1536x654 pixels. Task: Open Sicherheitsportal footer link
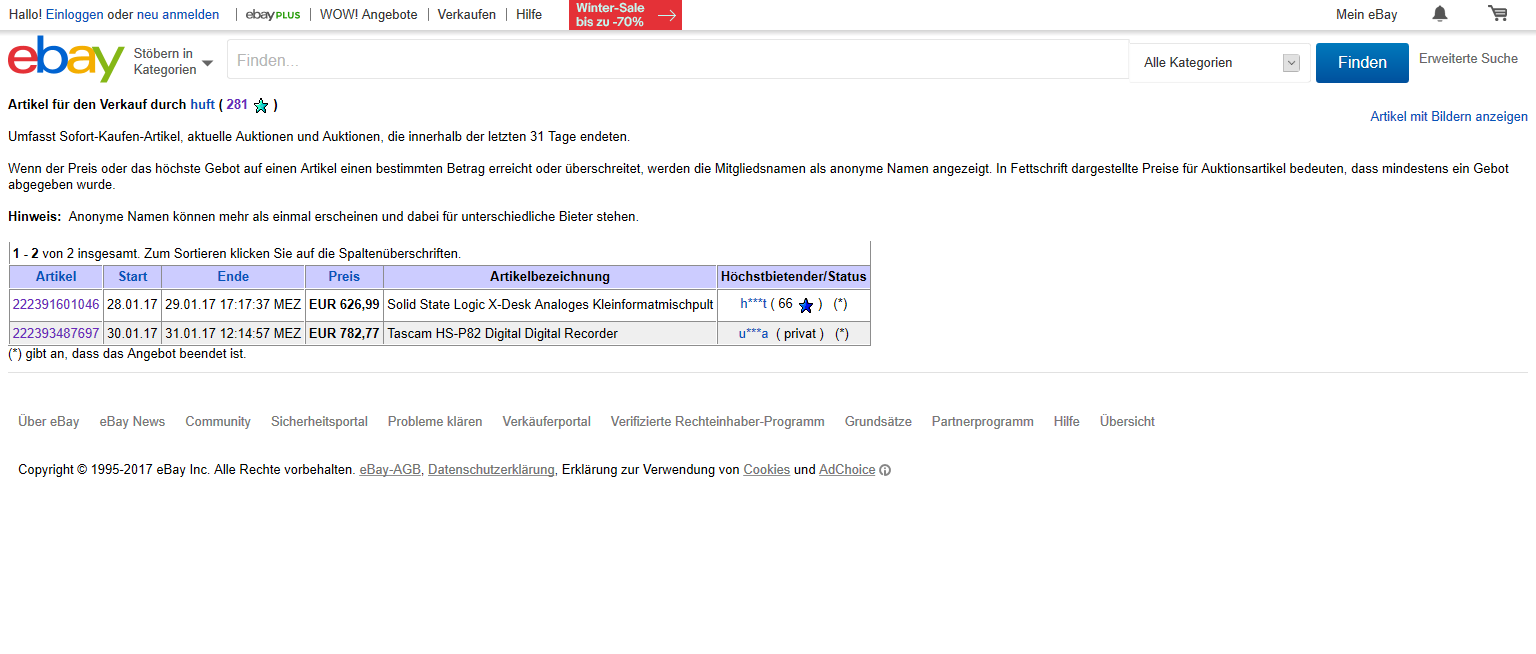pos(319,422)
